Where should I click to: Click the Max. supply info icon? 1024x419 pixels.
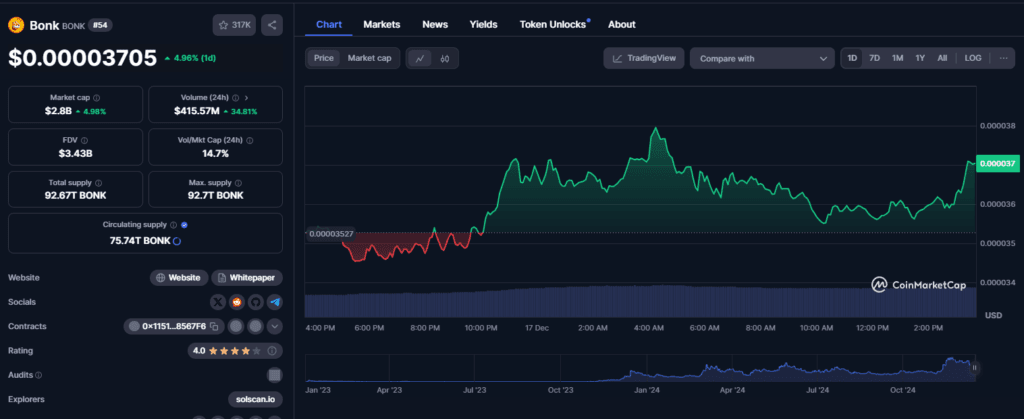pyautogui.click(x=237, y=183)
